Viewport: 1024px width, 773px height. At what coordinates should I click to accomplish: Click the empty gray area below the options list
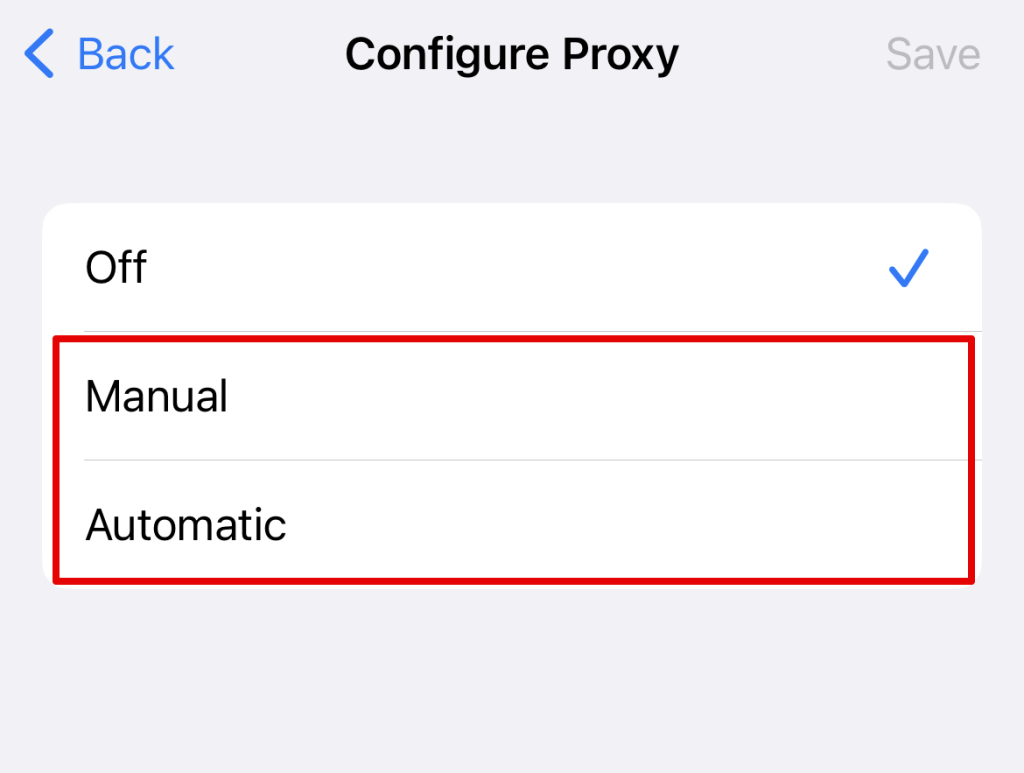[x=512, y=680]
